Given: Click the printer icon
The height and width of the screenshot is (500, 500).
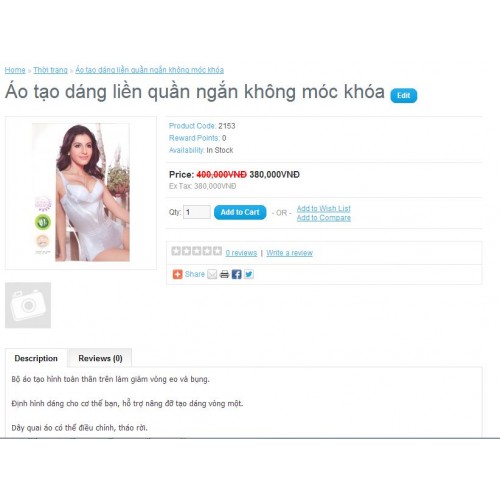Looking at the screenshot, I should 224,274.
